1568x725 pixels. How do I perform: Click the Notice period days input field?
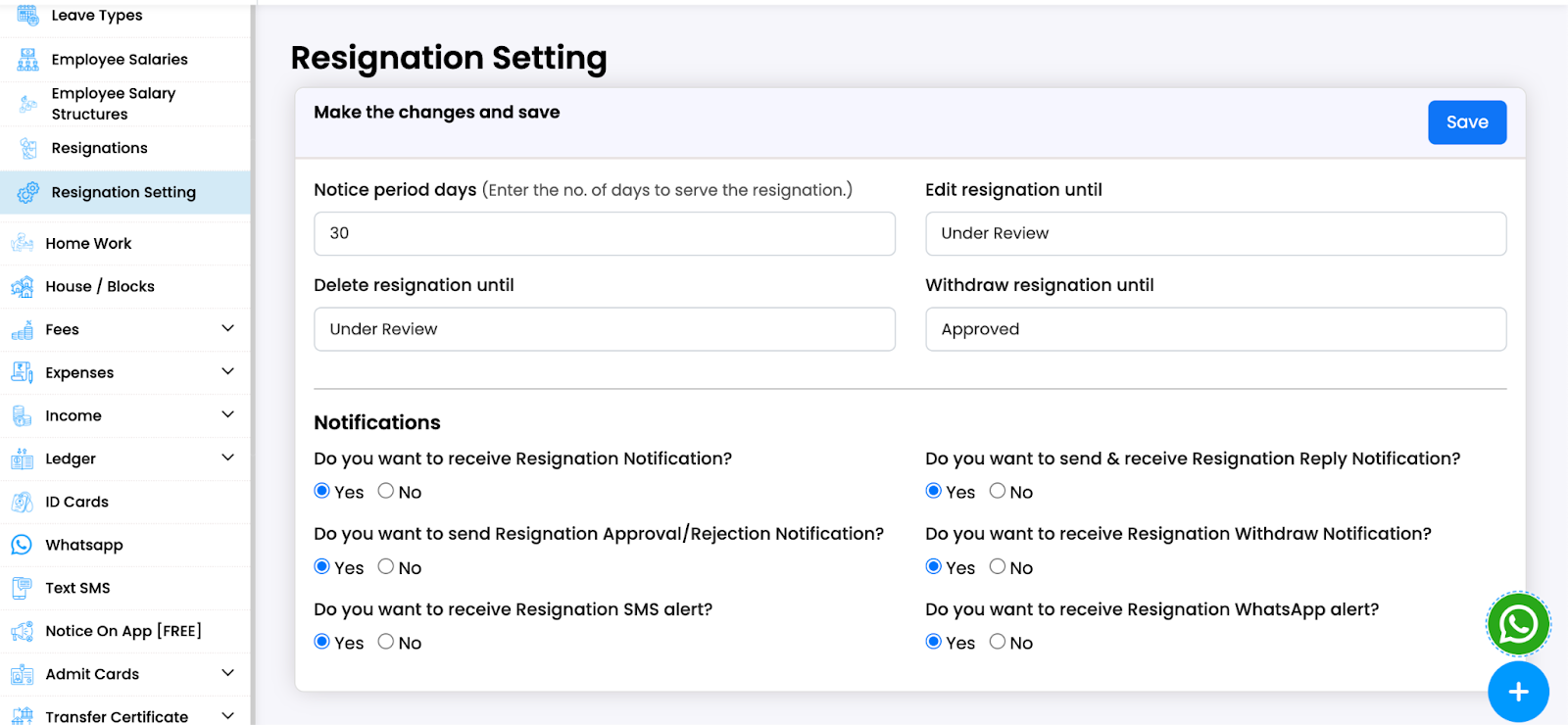coord(604,234)
